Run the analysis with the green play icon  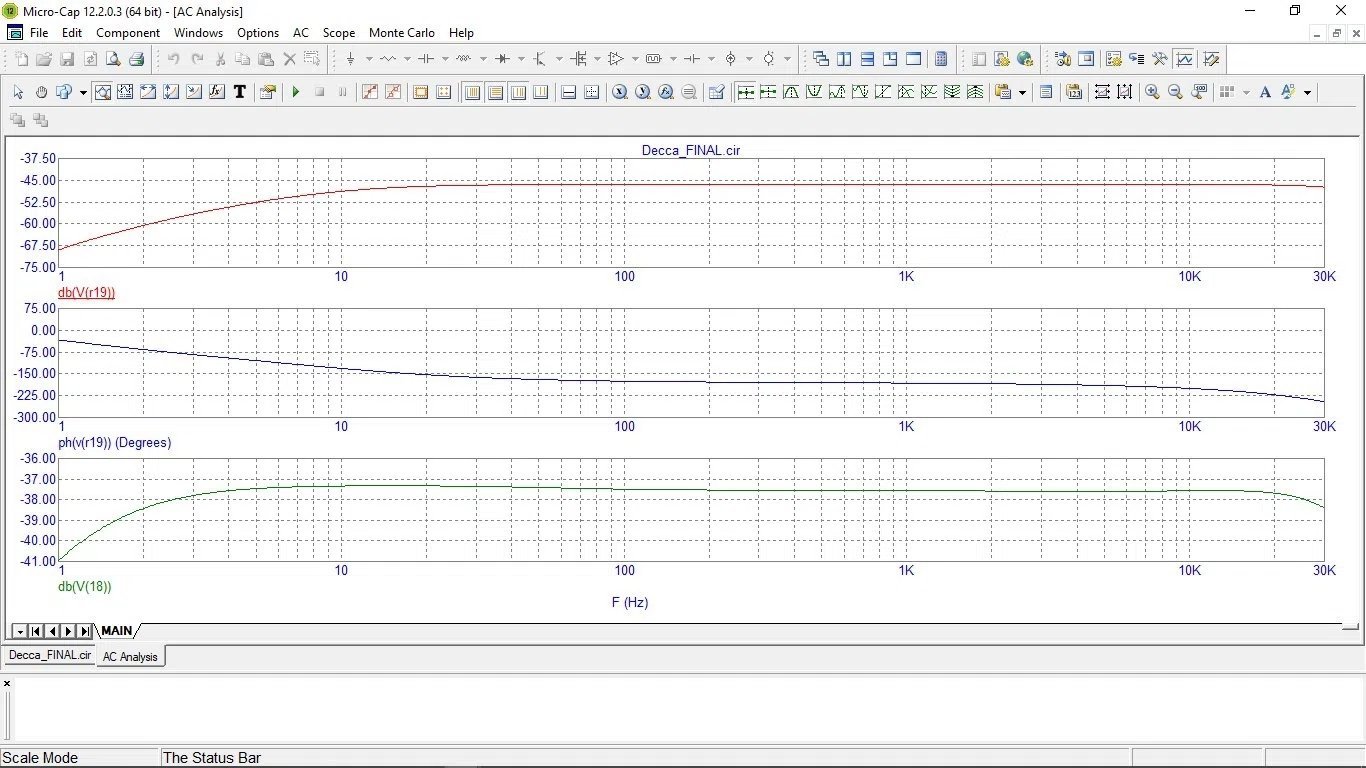click(x=296, y=92)
